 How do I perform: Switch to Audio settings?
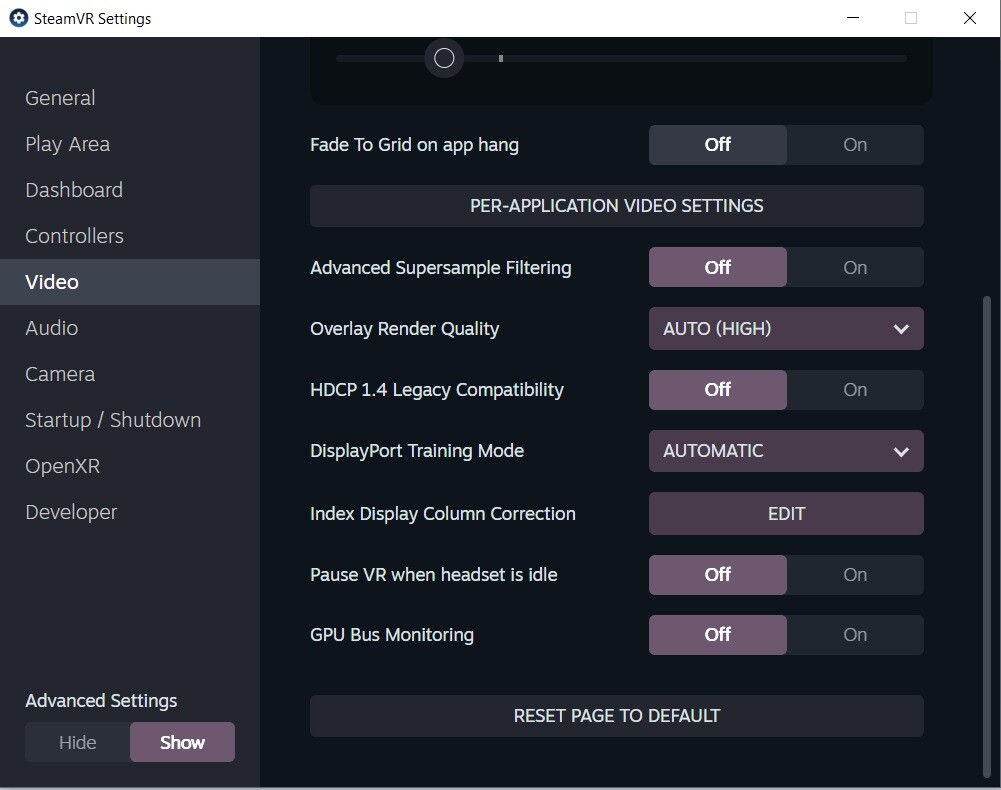[x=130, y=328]
